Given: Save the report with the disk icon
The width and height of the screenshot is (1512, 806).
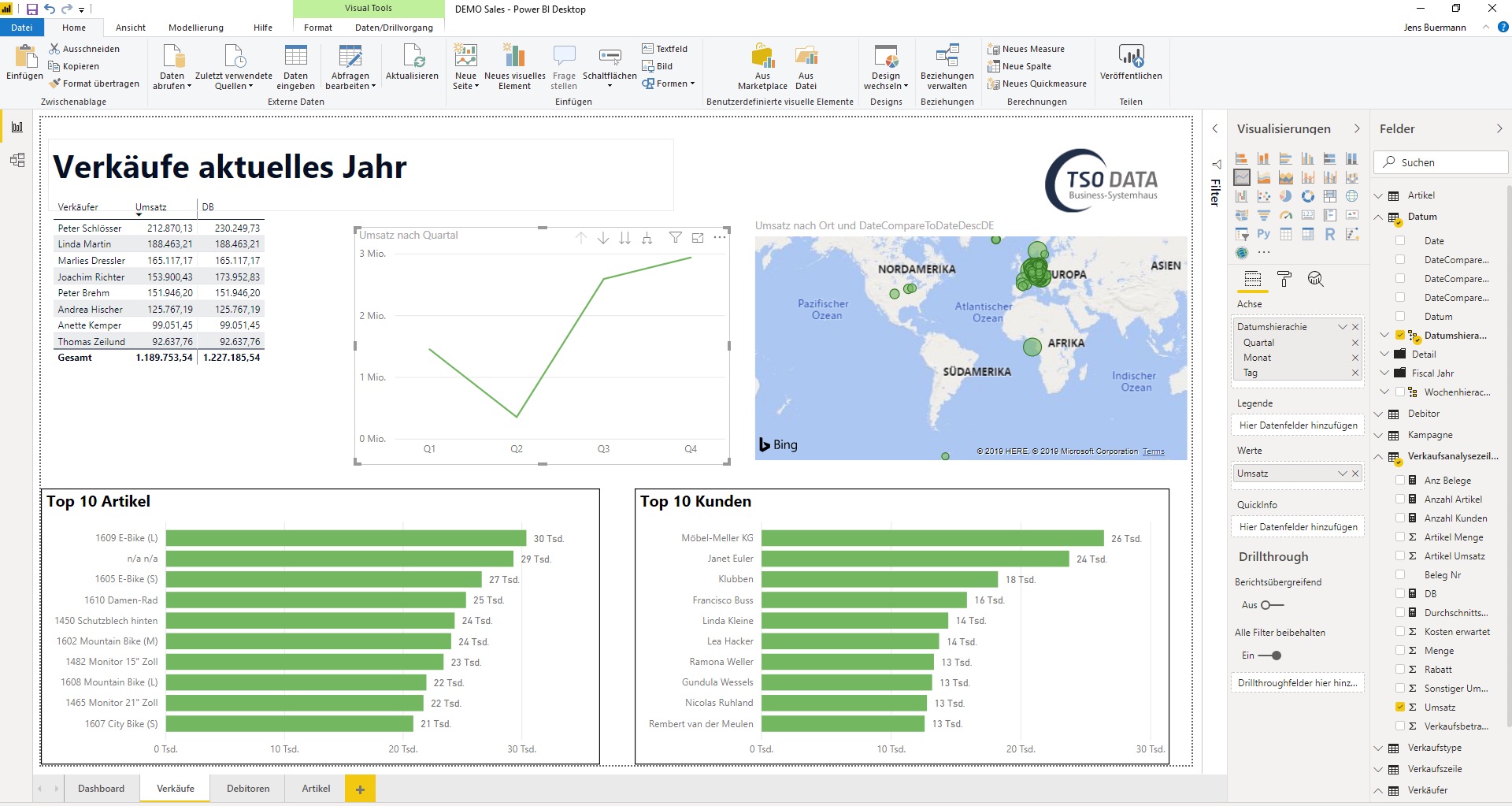Looking at the screenshot, I should click(x=32, y=9).
